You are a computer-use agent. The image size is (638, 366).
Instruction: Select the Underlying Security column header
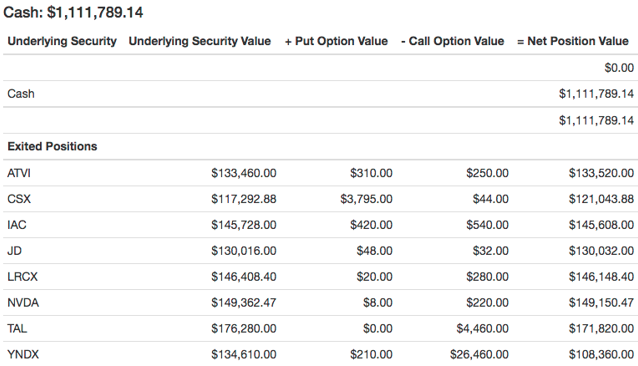(x=62, y=41)
